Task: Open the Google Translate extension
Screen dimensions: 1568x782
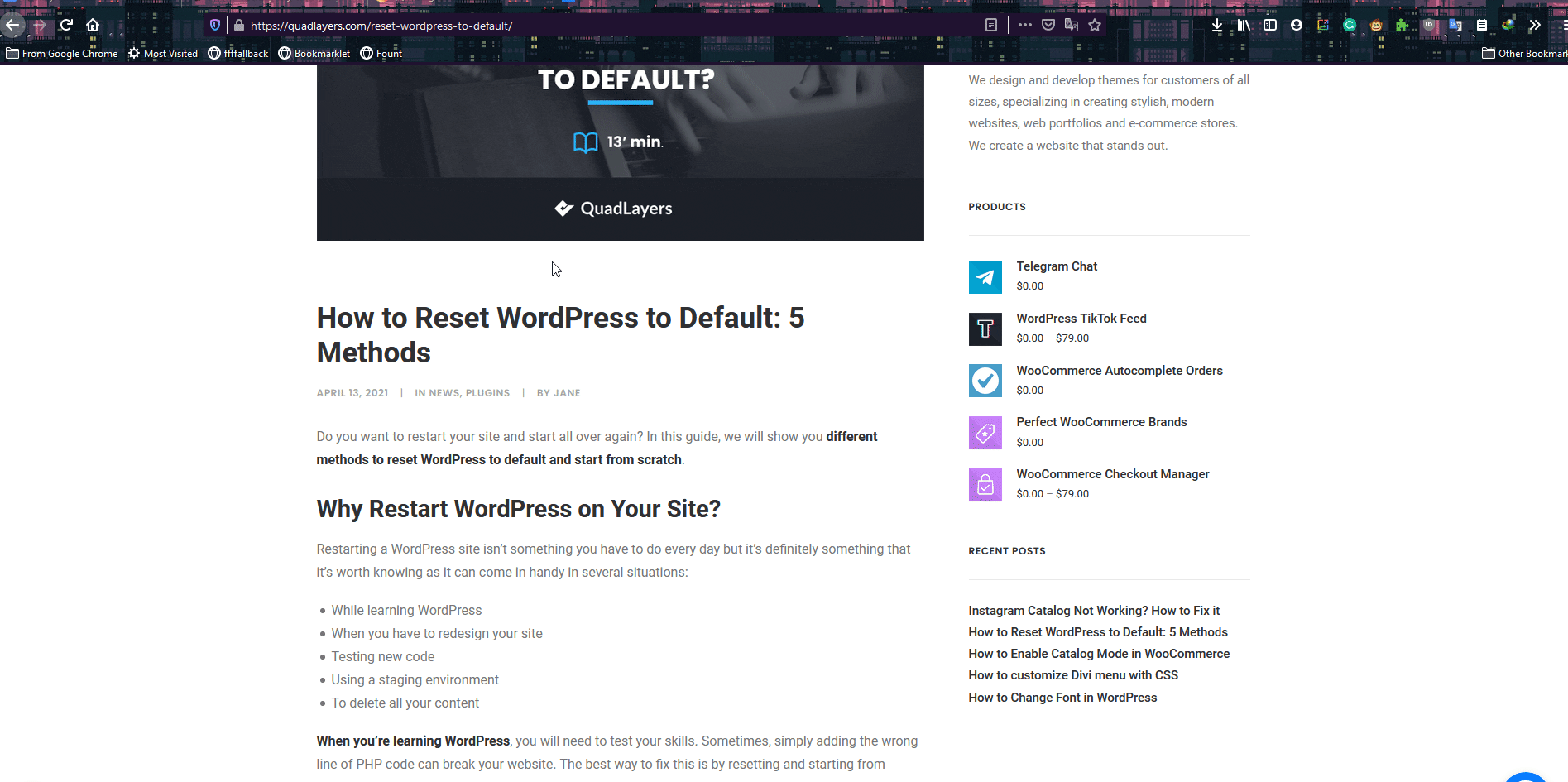Action: 1455,26
